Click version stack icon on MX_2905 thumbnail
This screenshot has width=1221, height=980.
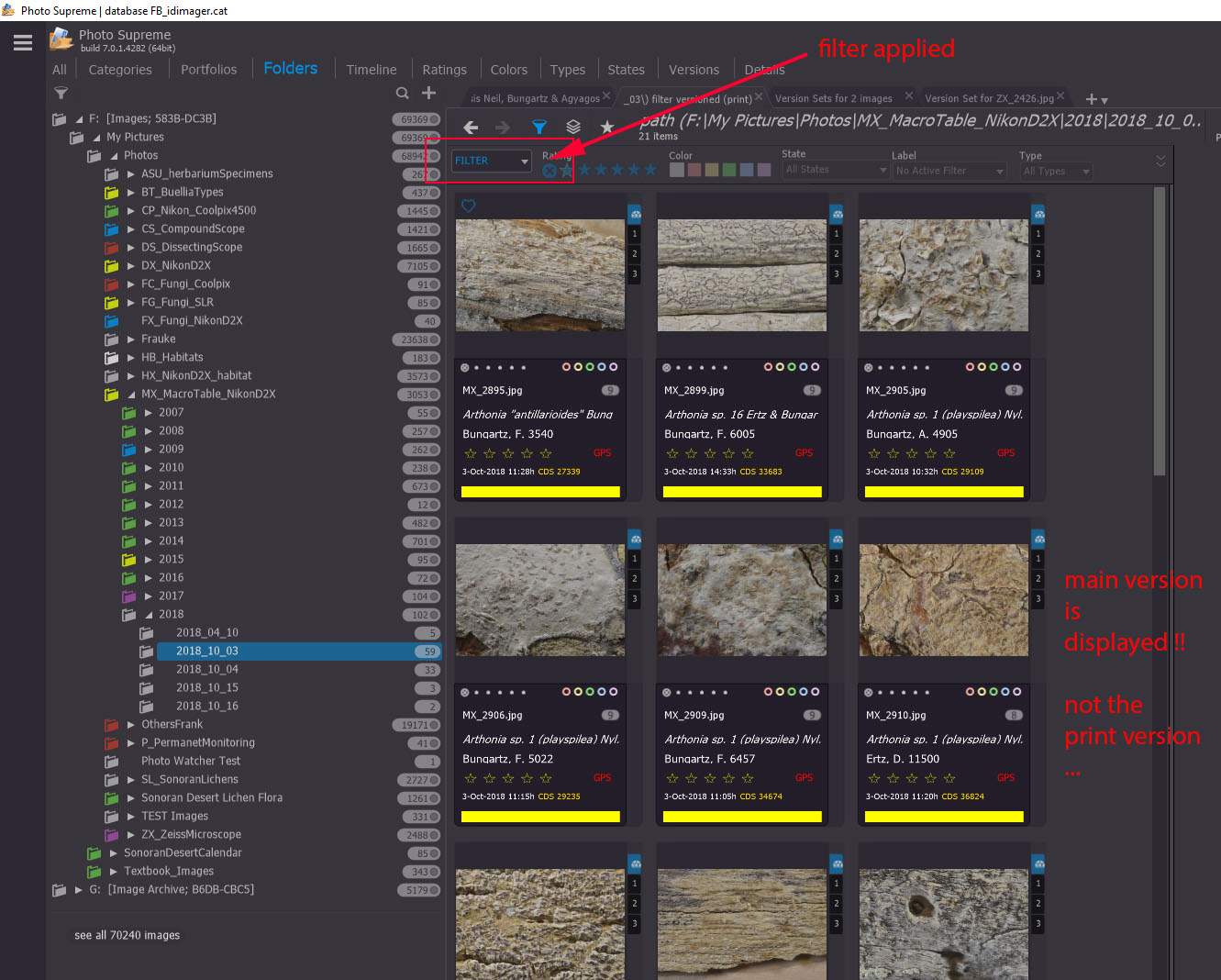pos(1038,214)
